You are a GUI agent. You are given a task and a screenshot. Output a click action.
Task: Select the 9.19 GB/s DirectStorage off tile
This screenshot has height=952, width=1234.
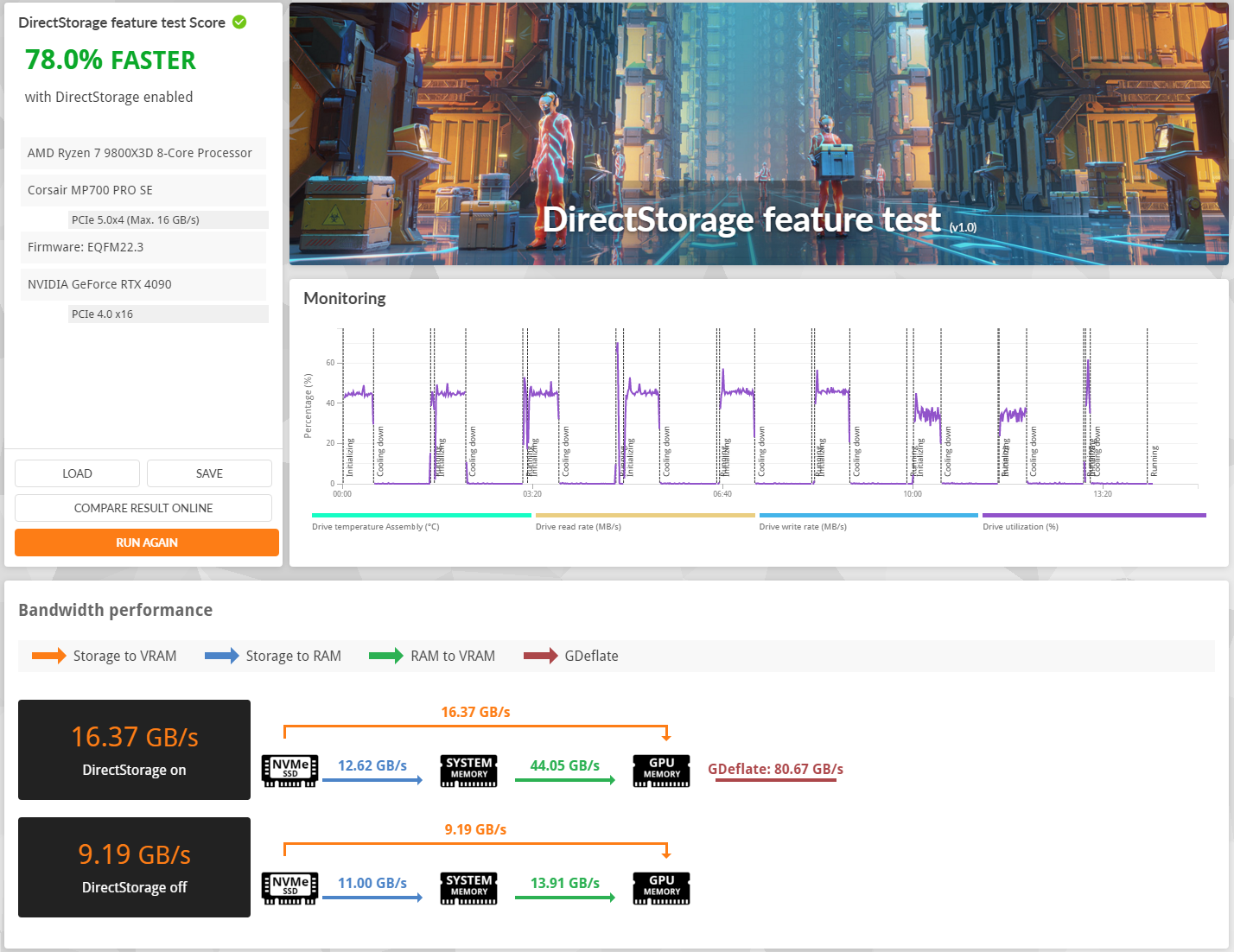[x=134, y=867]
